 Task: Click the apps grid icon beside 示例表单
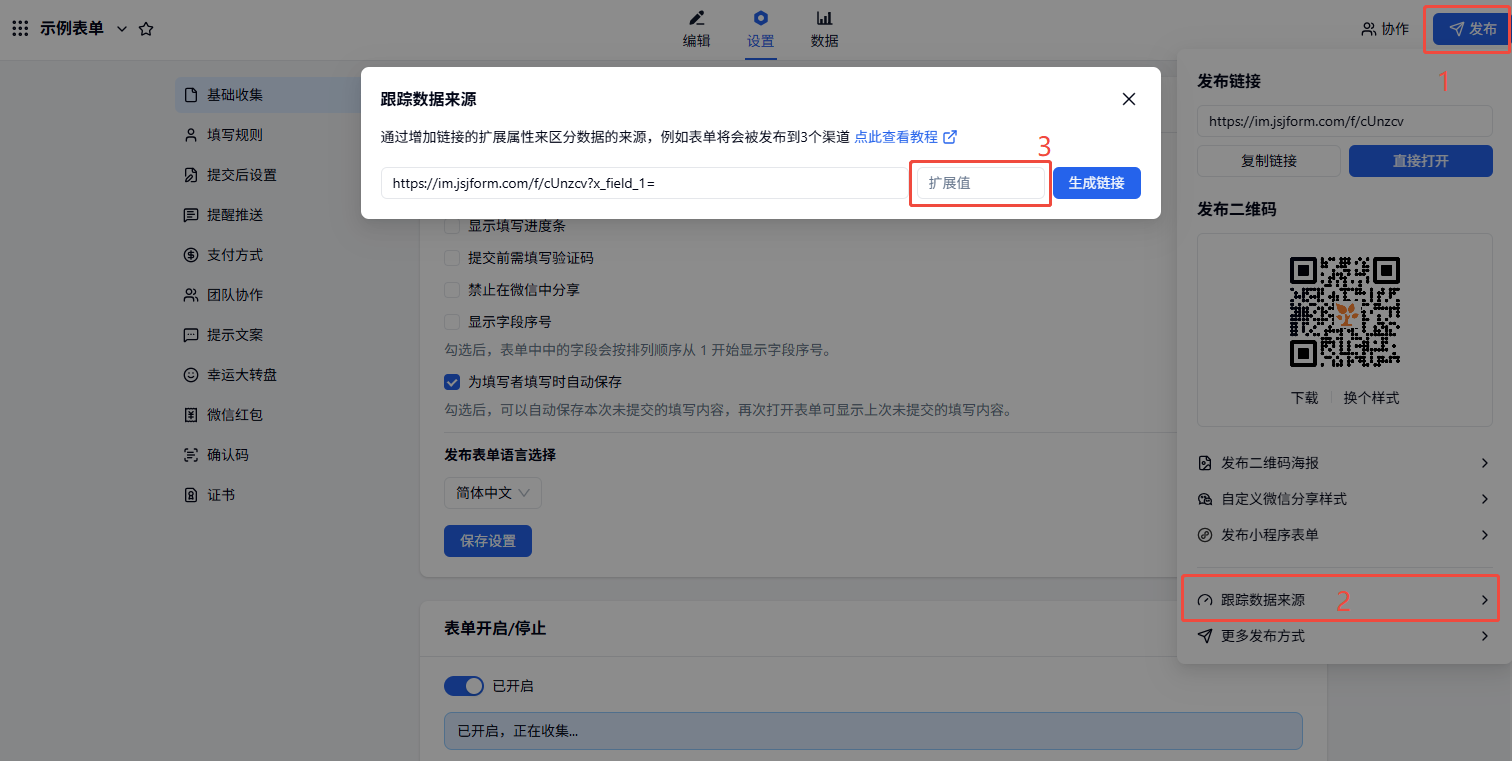coord(20,29)
